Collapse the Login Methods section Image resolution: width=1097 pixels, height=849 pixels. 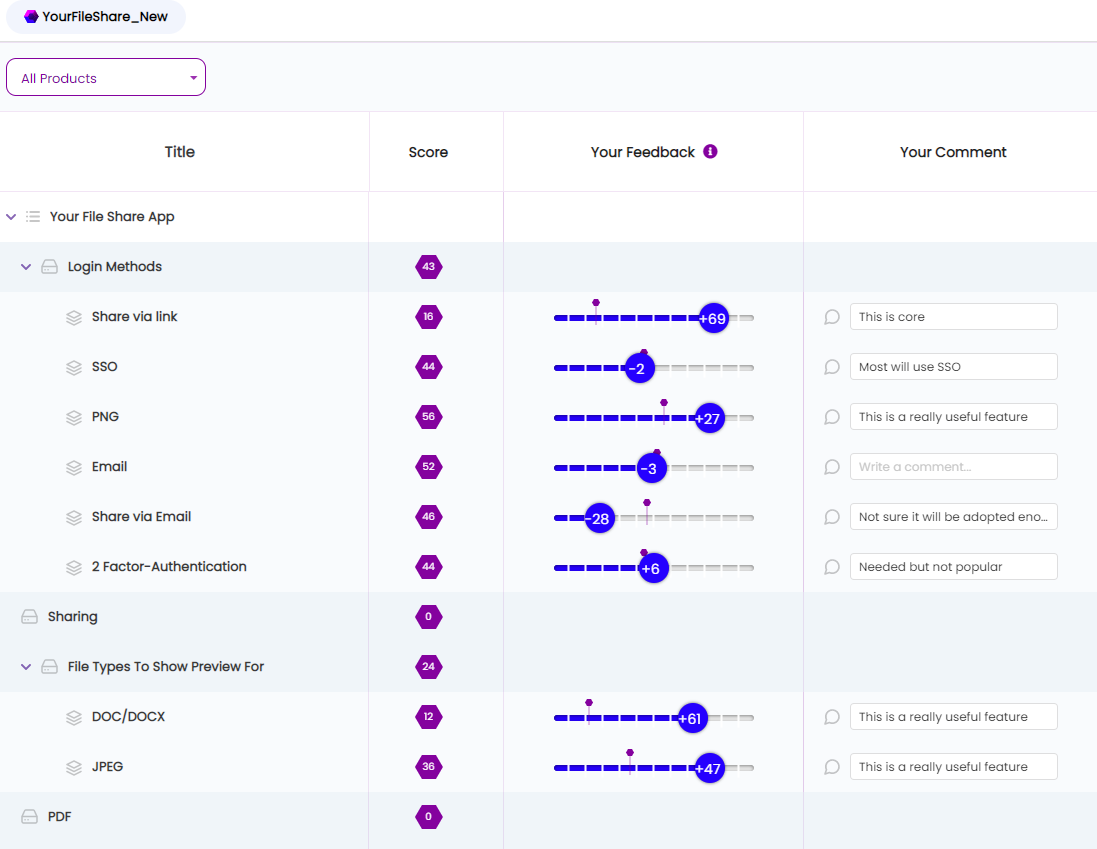[26, 267]
